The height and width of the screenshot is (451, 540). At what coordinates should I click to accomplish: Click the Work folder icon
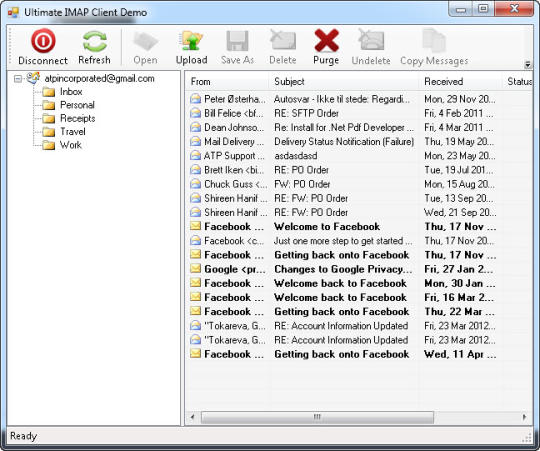click(49, 145)
